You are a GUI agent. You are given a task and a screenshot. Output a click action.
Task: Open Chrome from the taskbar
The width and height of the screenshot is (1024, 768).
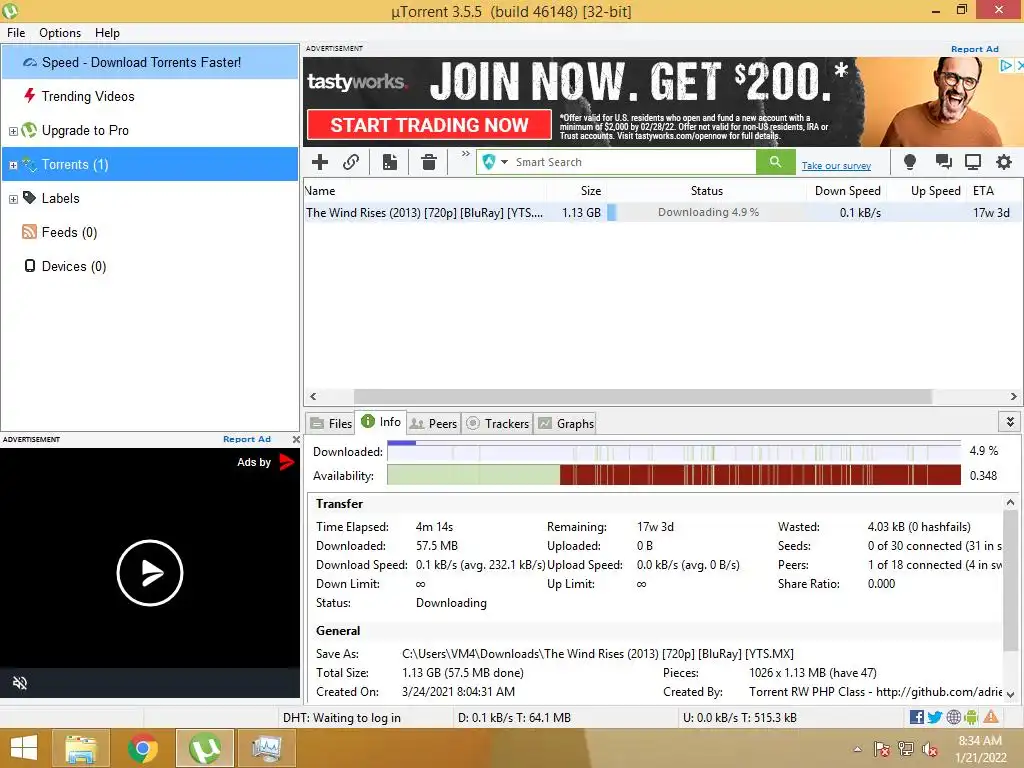tap(142, 748)
